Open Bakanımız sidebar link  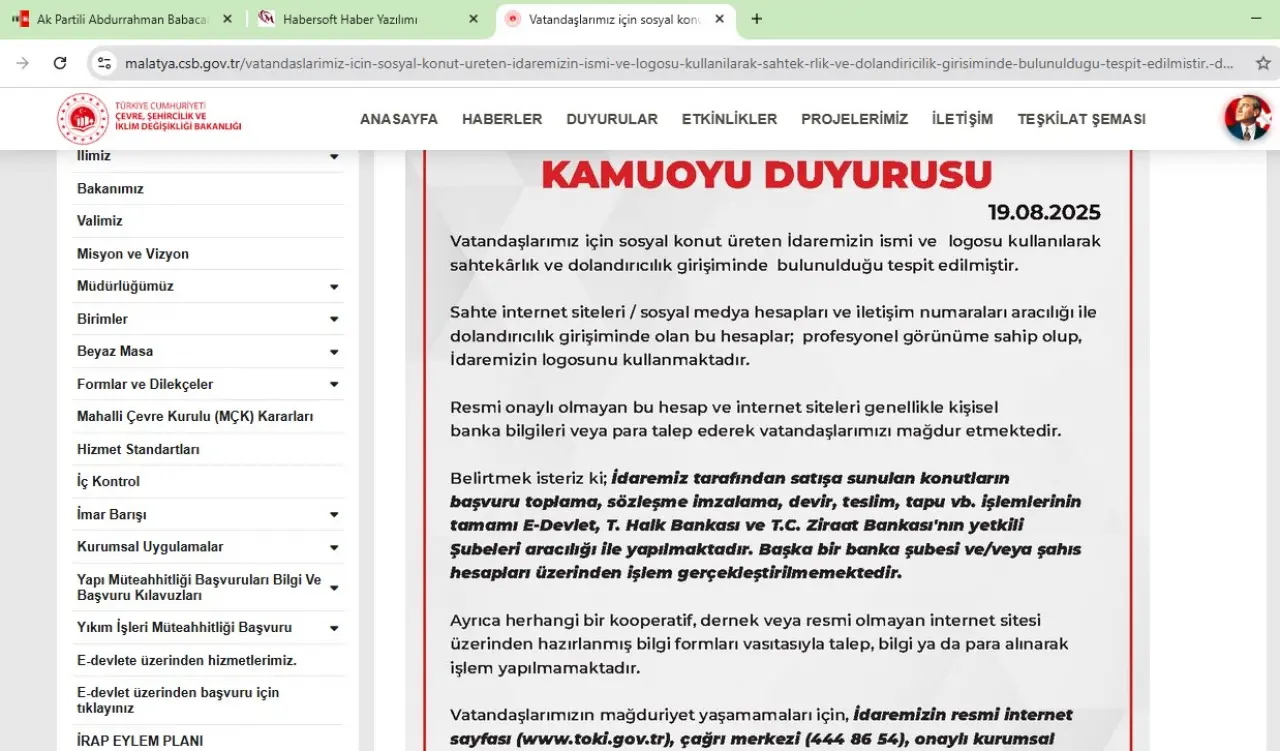[110, 189]
